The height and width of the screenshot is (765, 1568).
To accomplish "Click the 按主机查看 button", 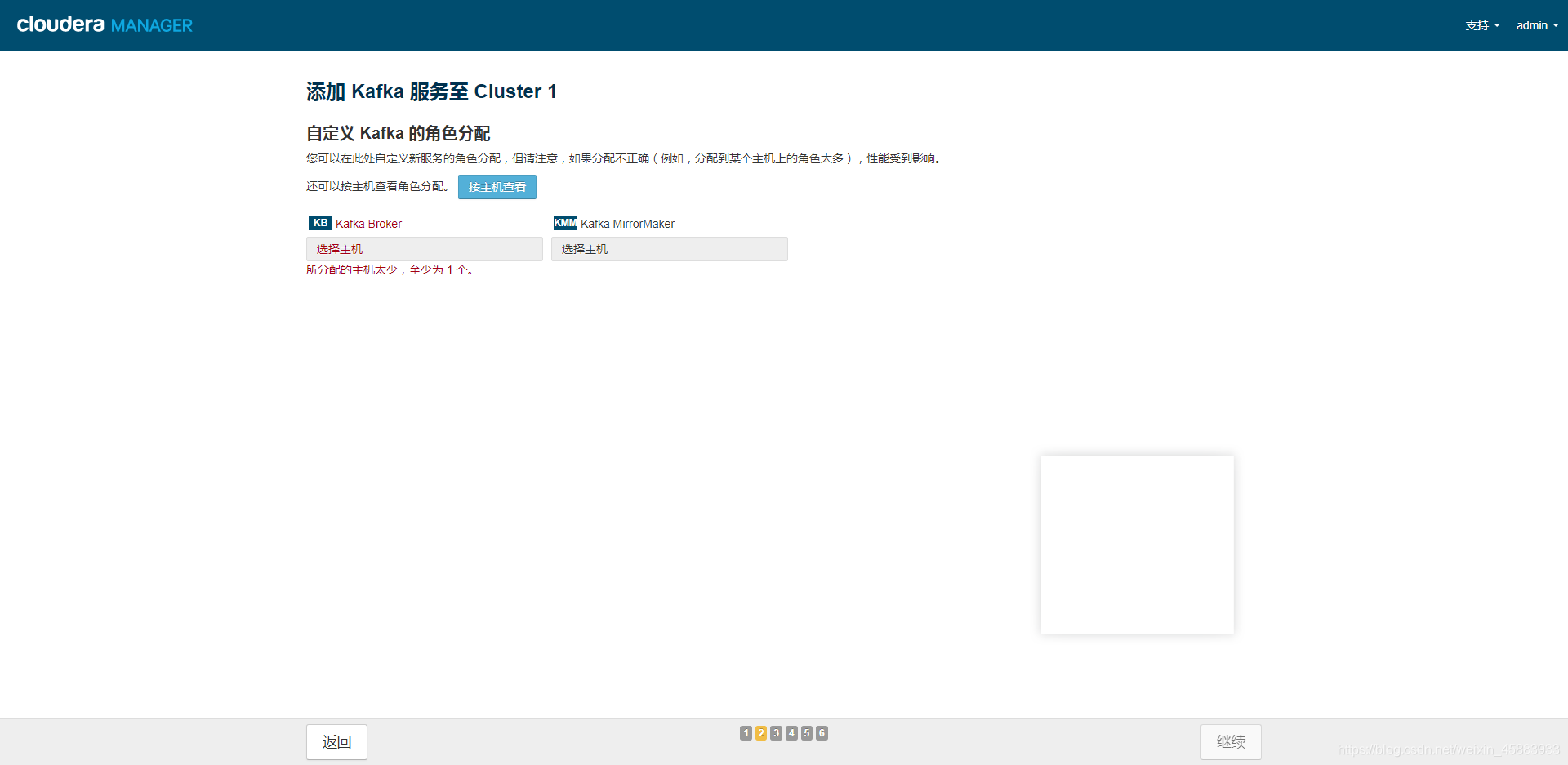I will [497, 187].
